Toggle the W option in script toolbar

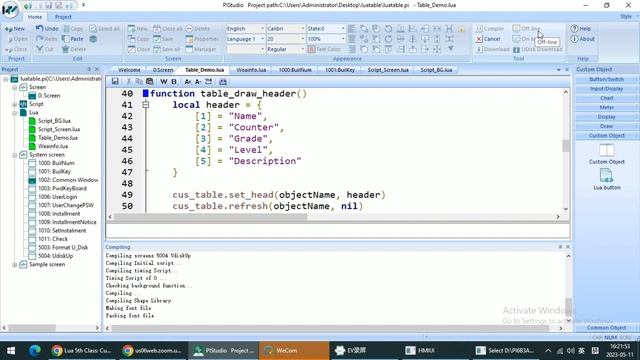pyautogui.click(x=164, y=82)
